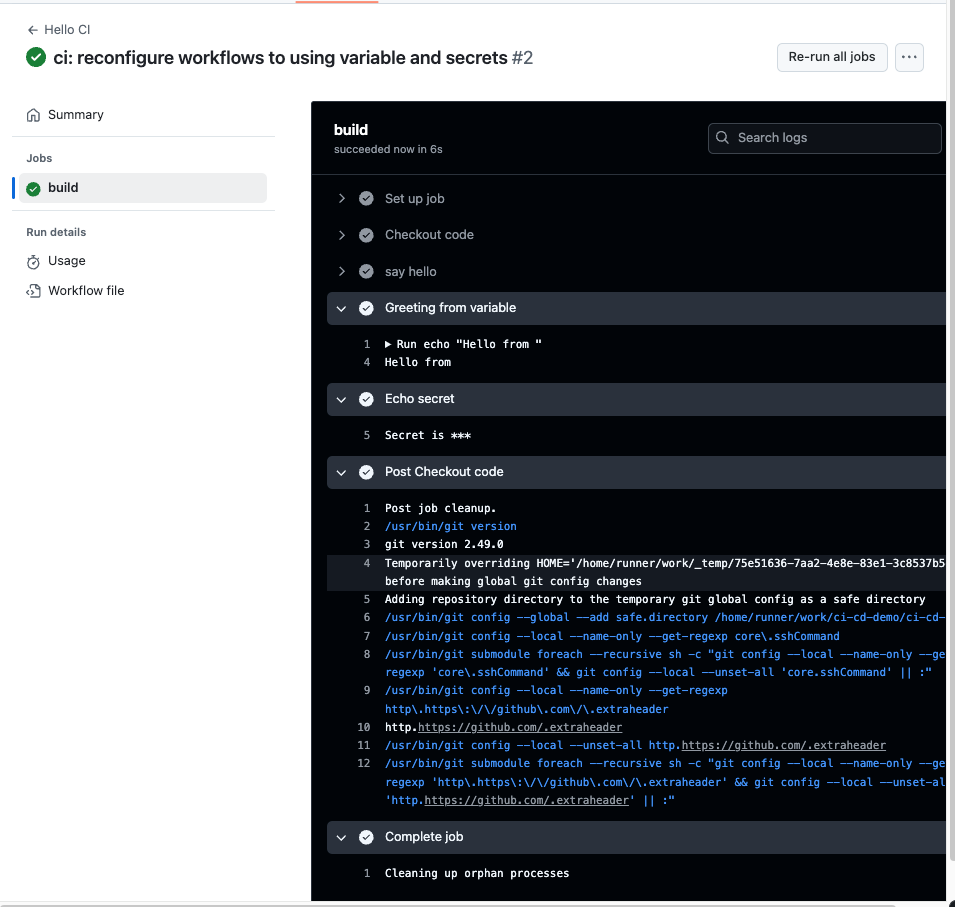
Task: Click Re-run all jobs button
Action: 831,57
